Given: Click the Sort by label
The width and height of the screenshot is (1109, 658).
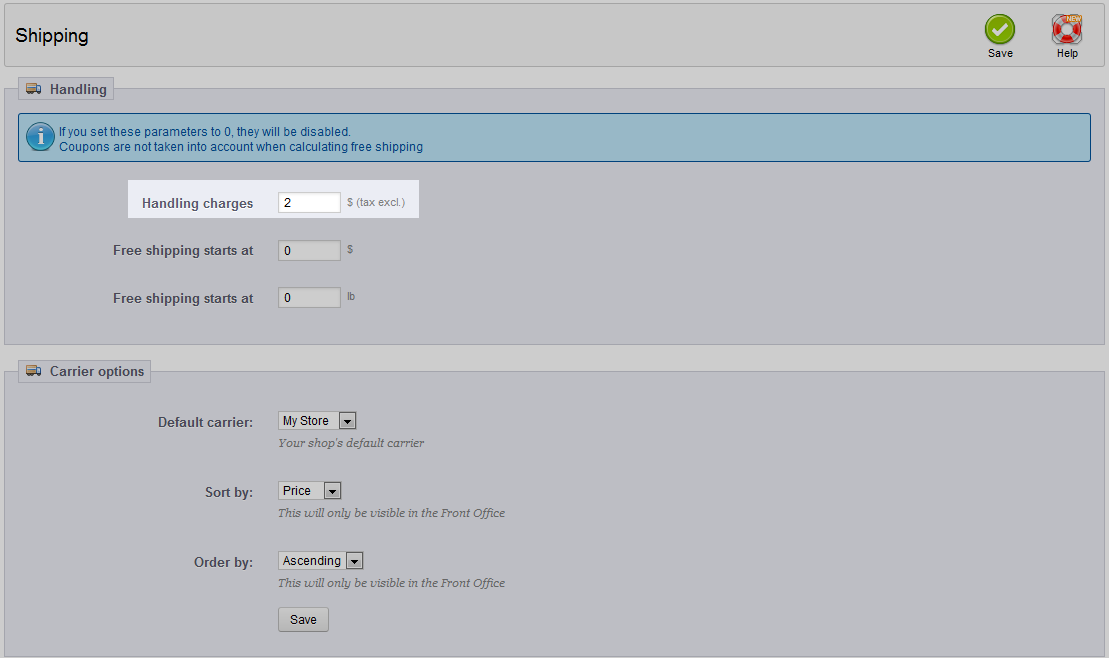Looking at the screenshot, I should [x=228, y=492].
